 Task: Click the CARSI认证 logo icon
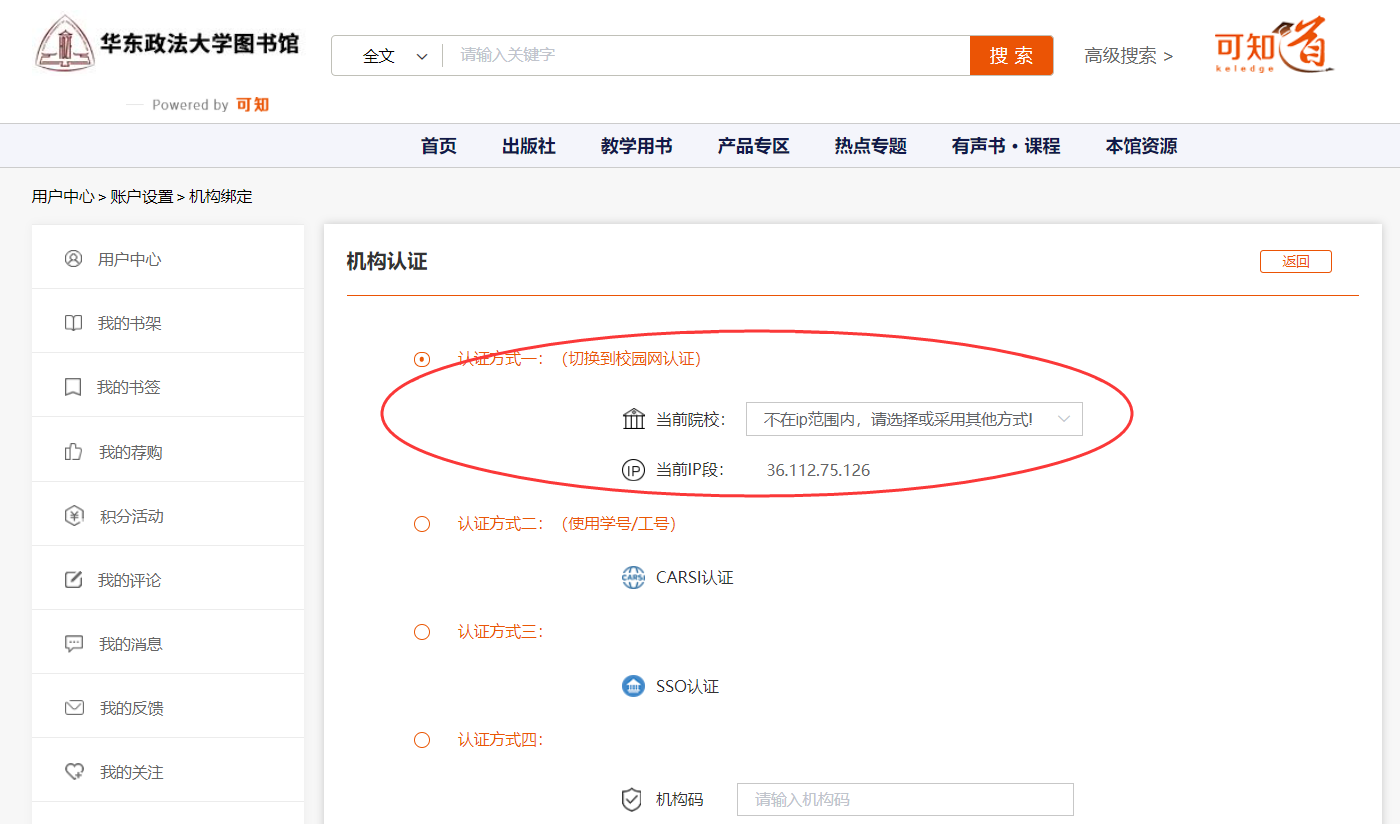(633, 578)
